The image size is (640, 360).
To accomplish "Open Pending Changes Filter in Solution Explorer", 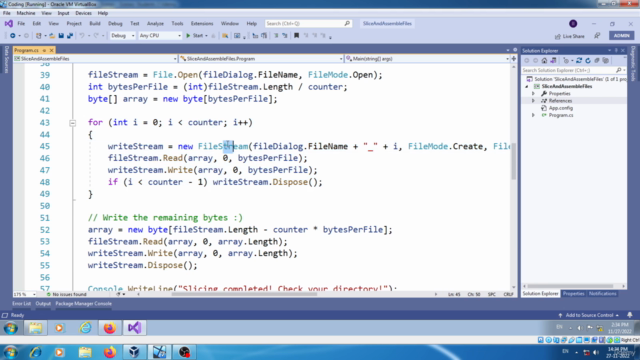I will pos(566,60).
